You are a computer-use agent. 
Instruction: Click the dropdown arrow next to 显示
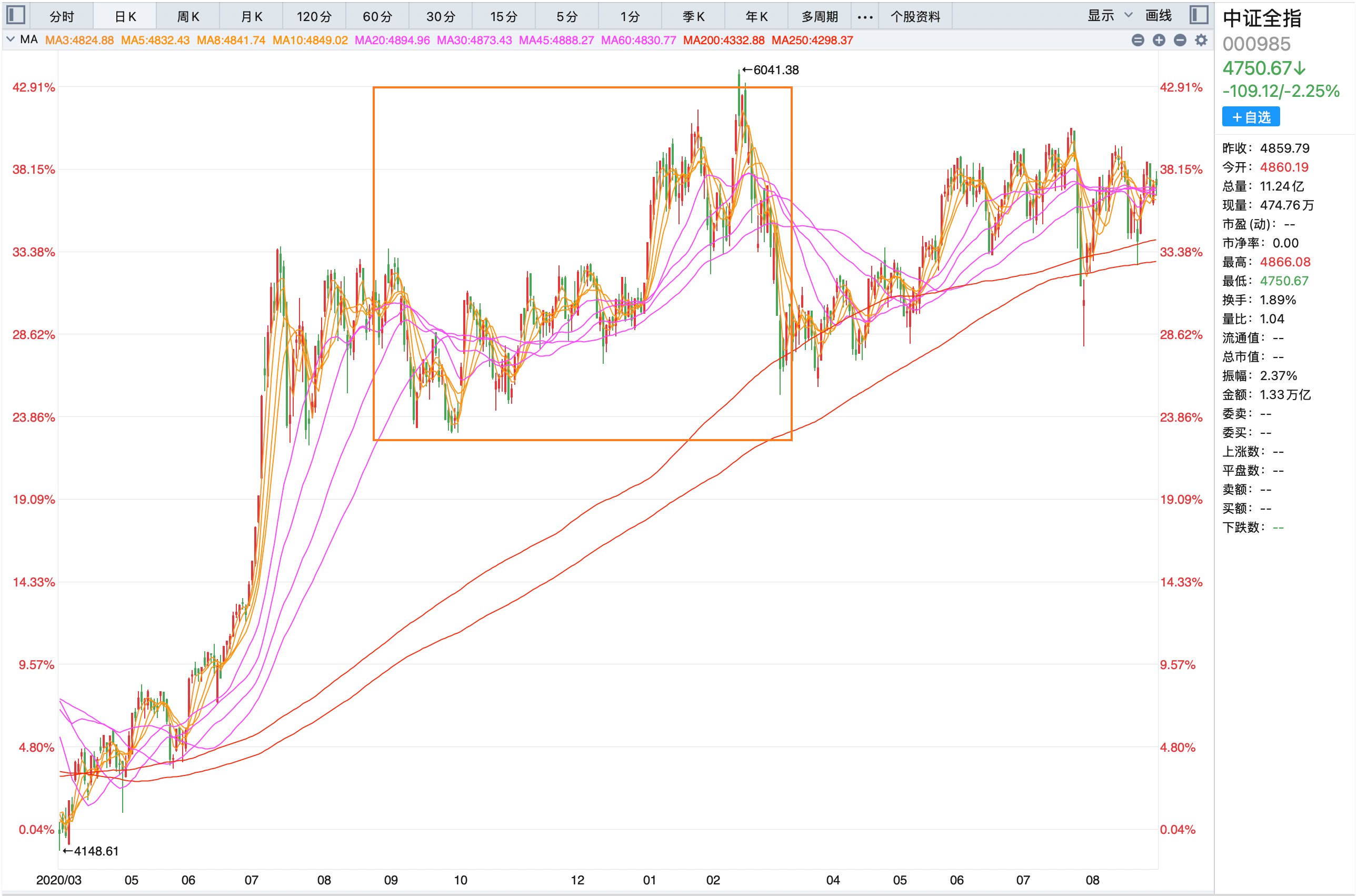pyautogui.click(x=1128, y=15)
